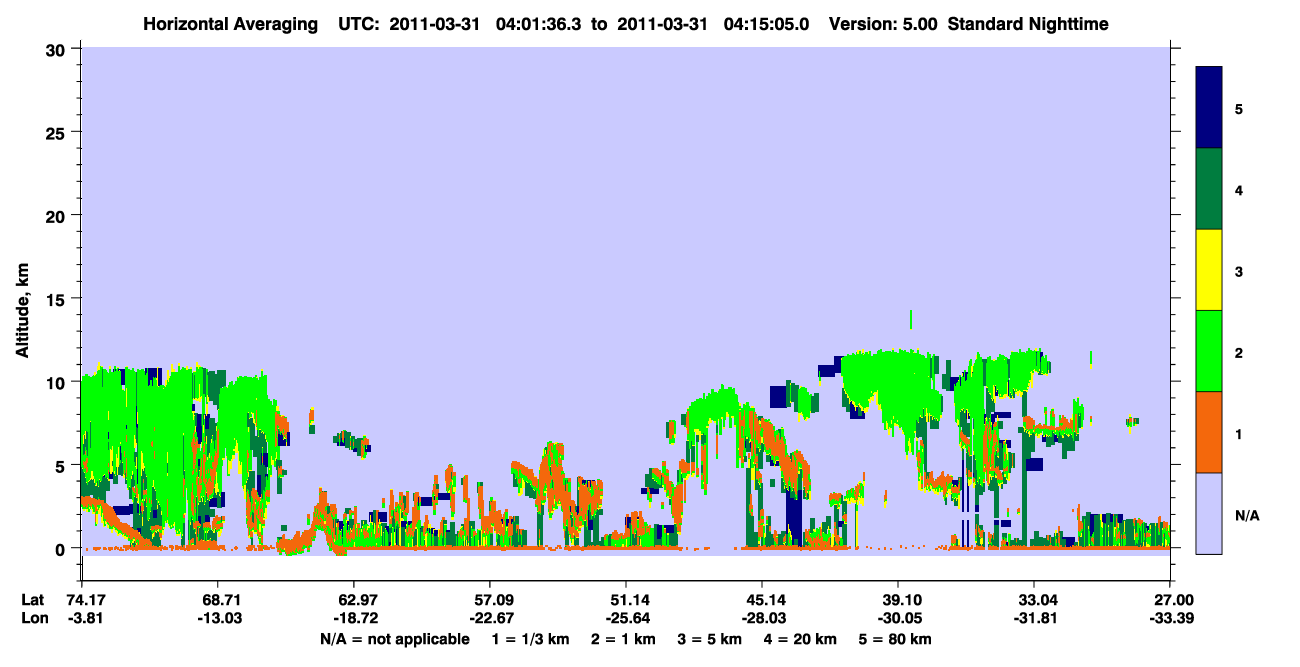Click the y-axis tick label 15
This screenshot has width=1300, height=667.
coord(57,299)
